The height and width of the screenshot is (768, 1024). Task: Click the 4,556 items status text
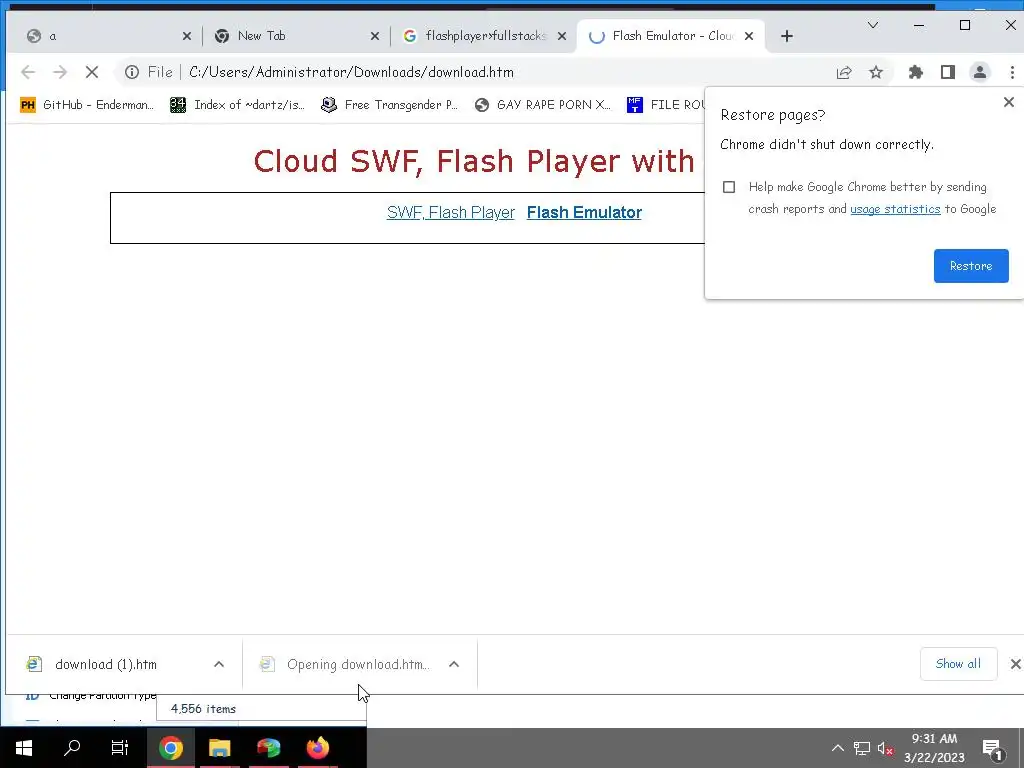click(203, 709)
